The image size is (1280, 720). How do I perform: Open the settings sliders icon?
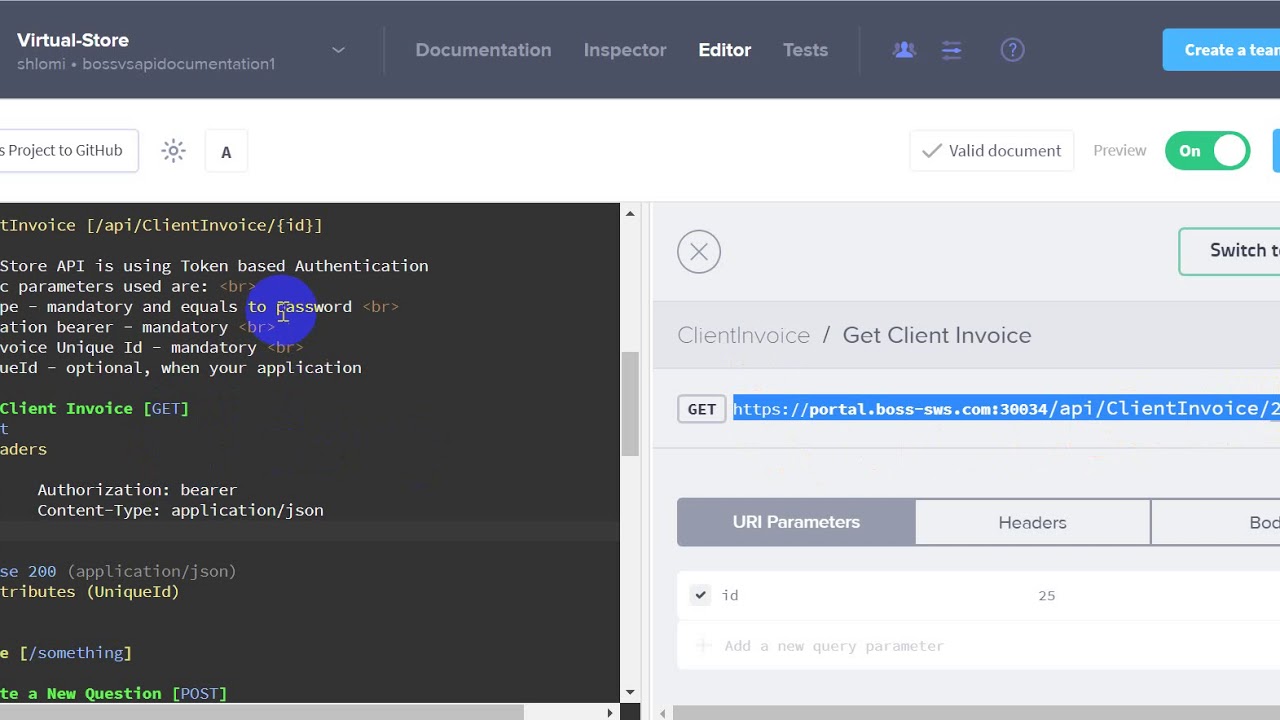[951, 50]
